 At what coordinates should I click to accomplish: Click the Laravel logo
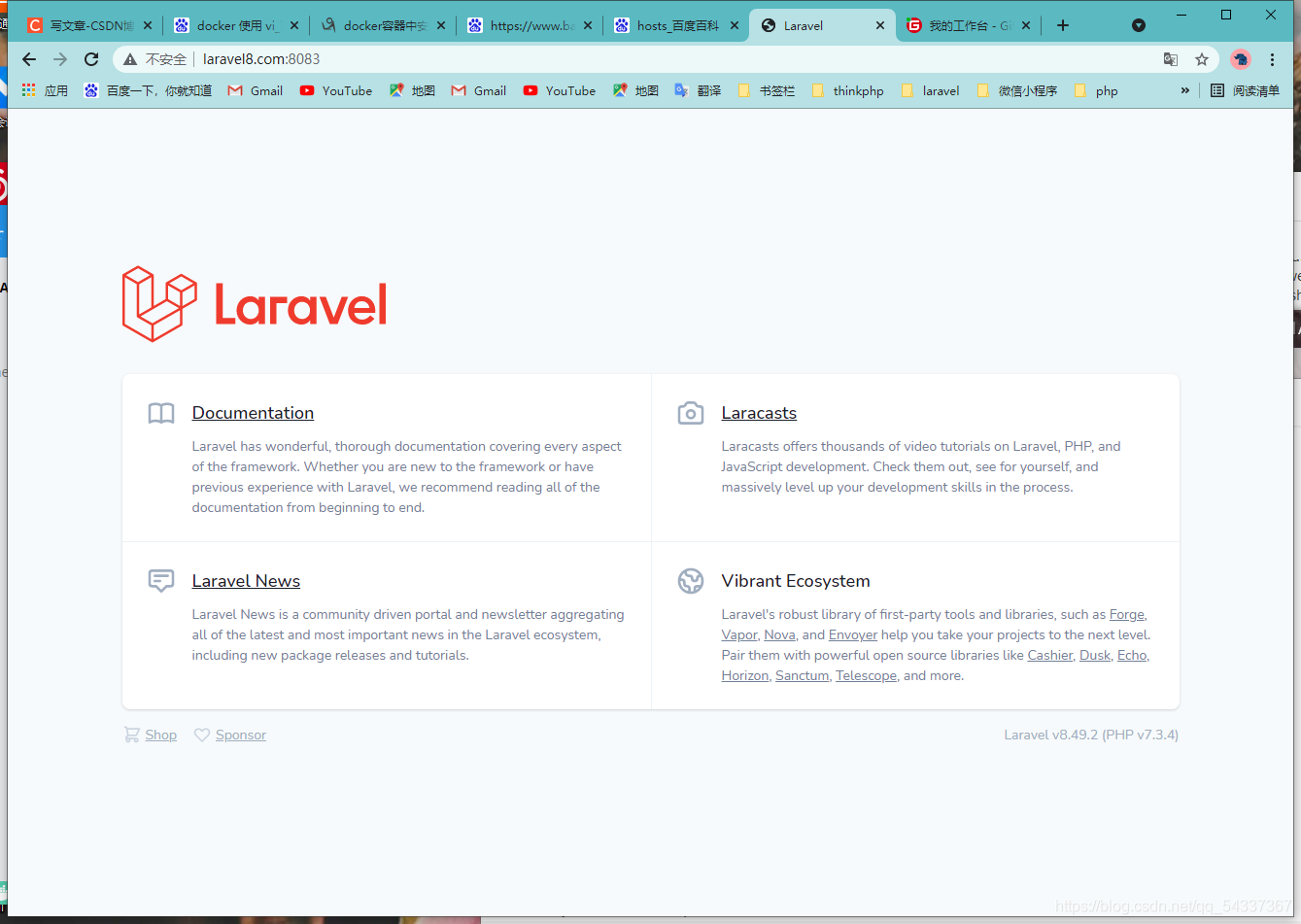click(x=255, y=304)
